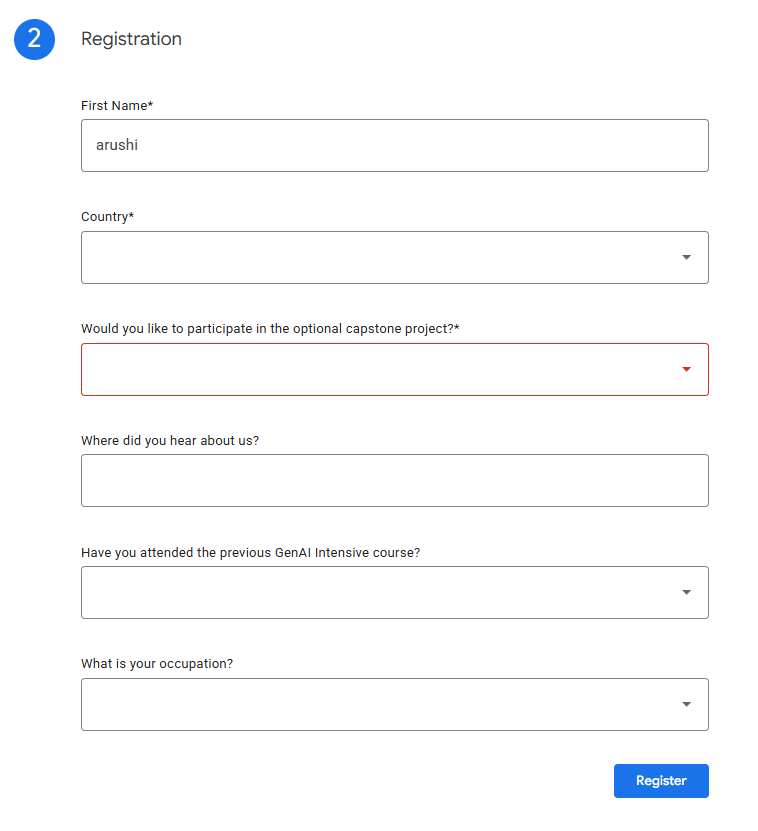Click the 'Where did you hear about us?' label
This screenshot has height=831, width=758.
pos(170,440)
